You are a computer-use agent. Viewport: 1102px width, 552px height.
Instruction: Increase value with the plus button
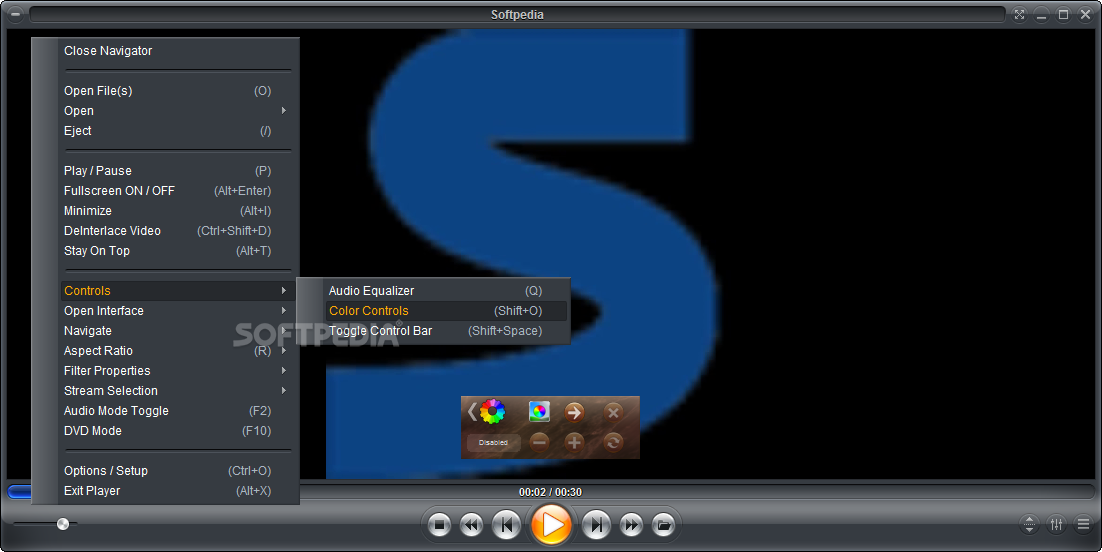pos(574,442)
